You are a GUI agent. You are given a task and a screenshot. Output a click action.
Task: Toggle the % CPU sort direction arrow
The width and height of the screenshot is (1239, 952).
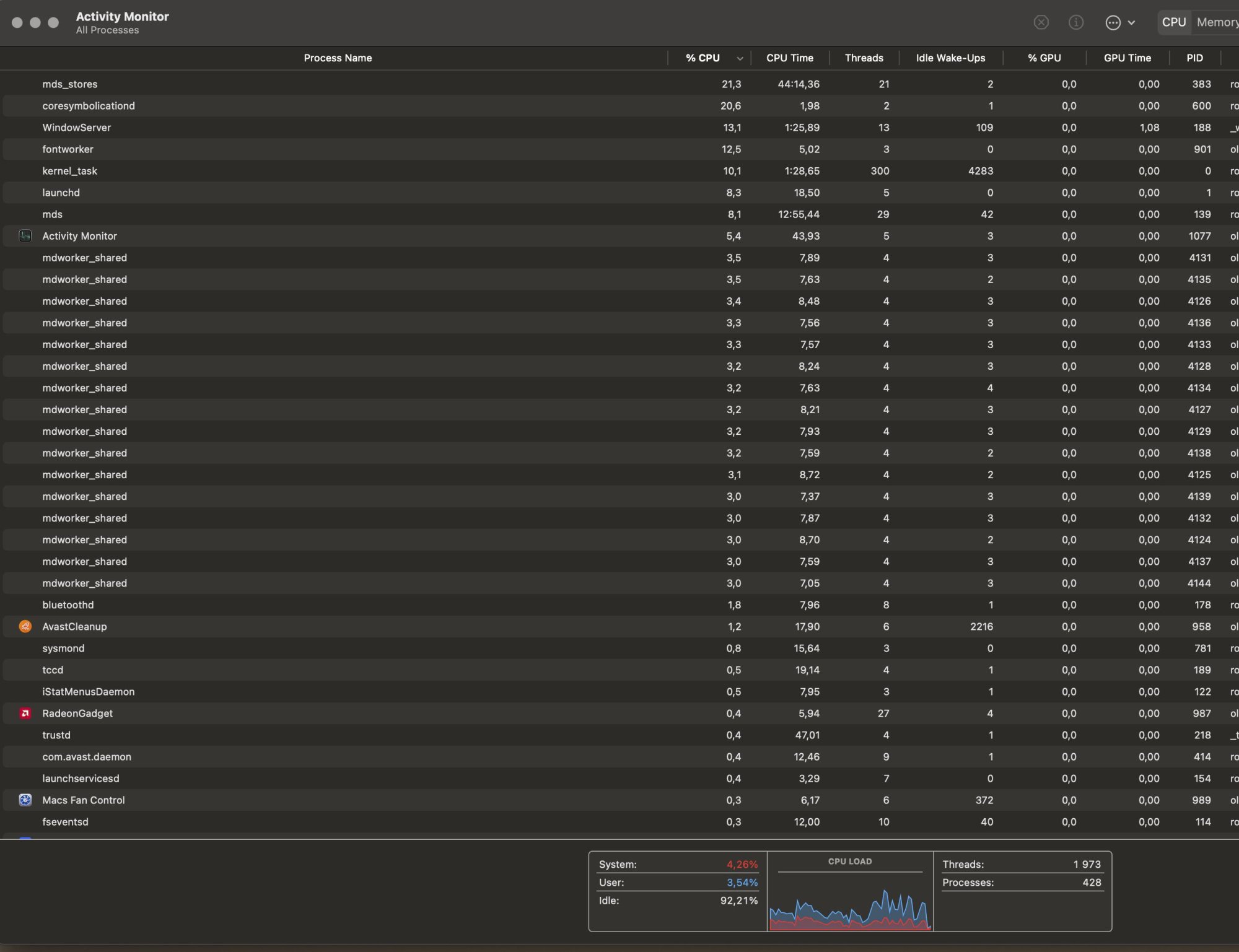click(740, 58)
